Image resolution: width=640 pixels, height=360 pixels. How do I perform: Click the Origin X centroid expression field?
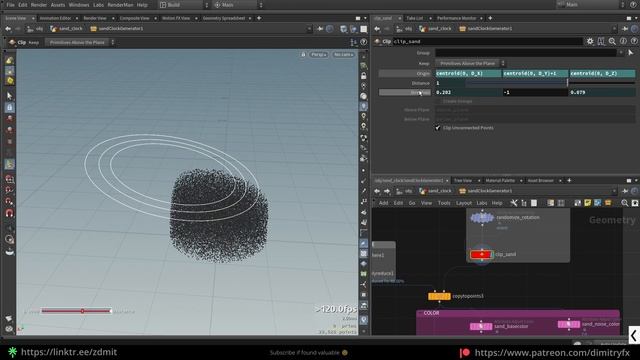pos(468,73)
